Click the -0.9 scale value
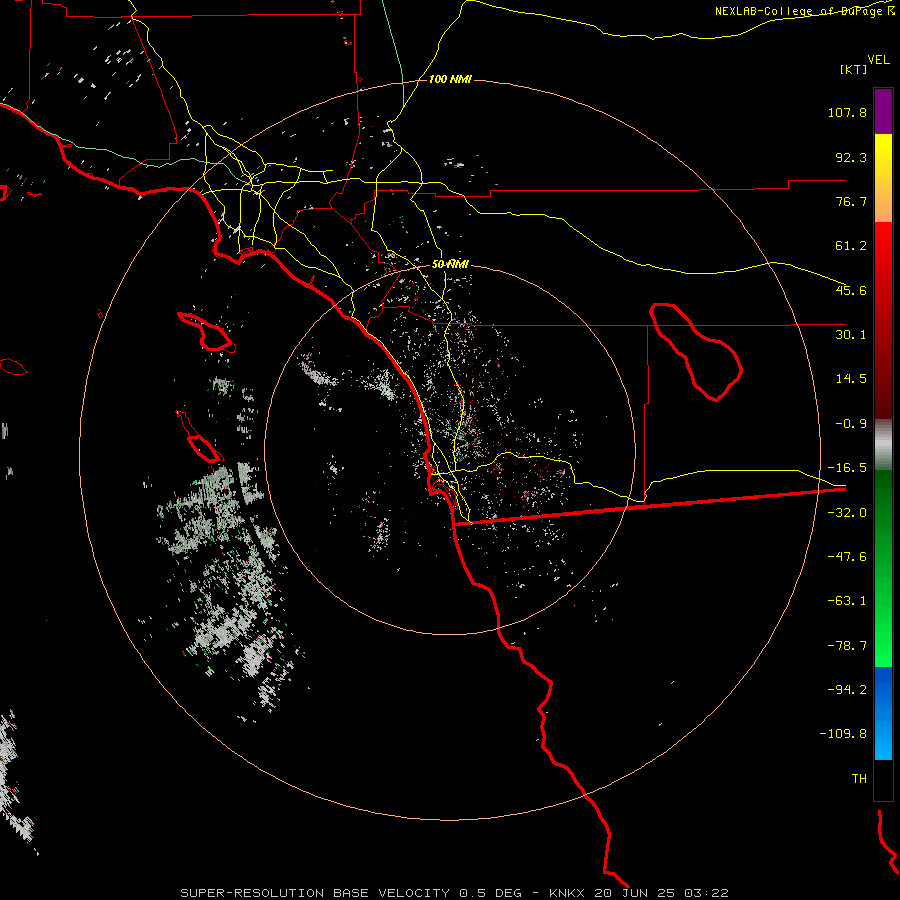Viewport: 900px width, 900px height. (851, 424)
